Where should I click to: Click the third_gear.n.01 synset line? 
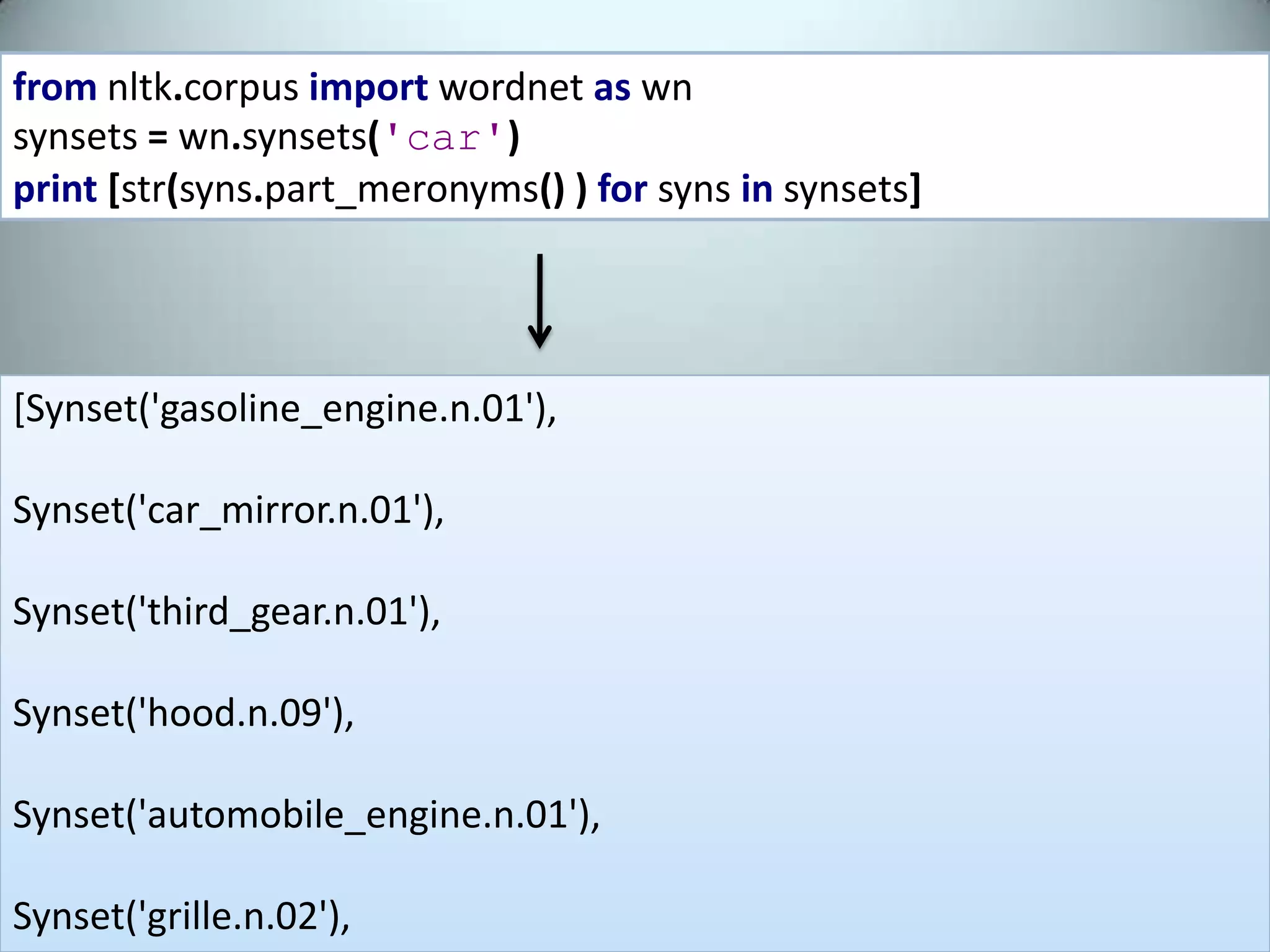226,612
